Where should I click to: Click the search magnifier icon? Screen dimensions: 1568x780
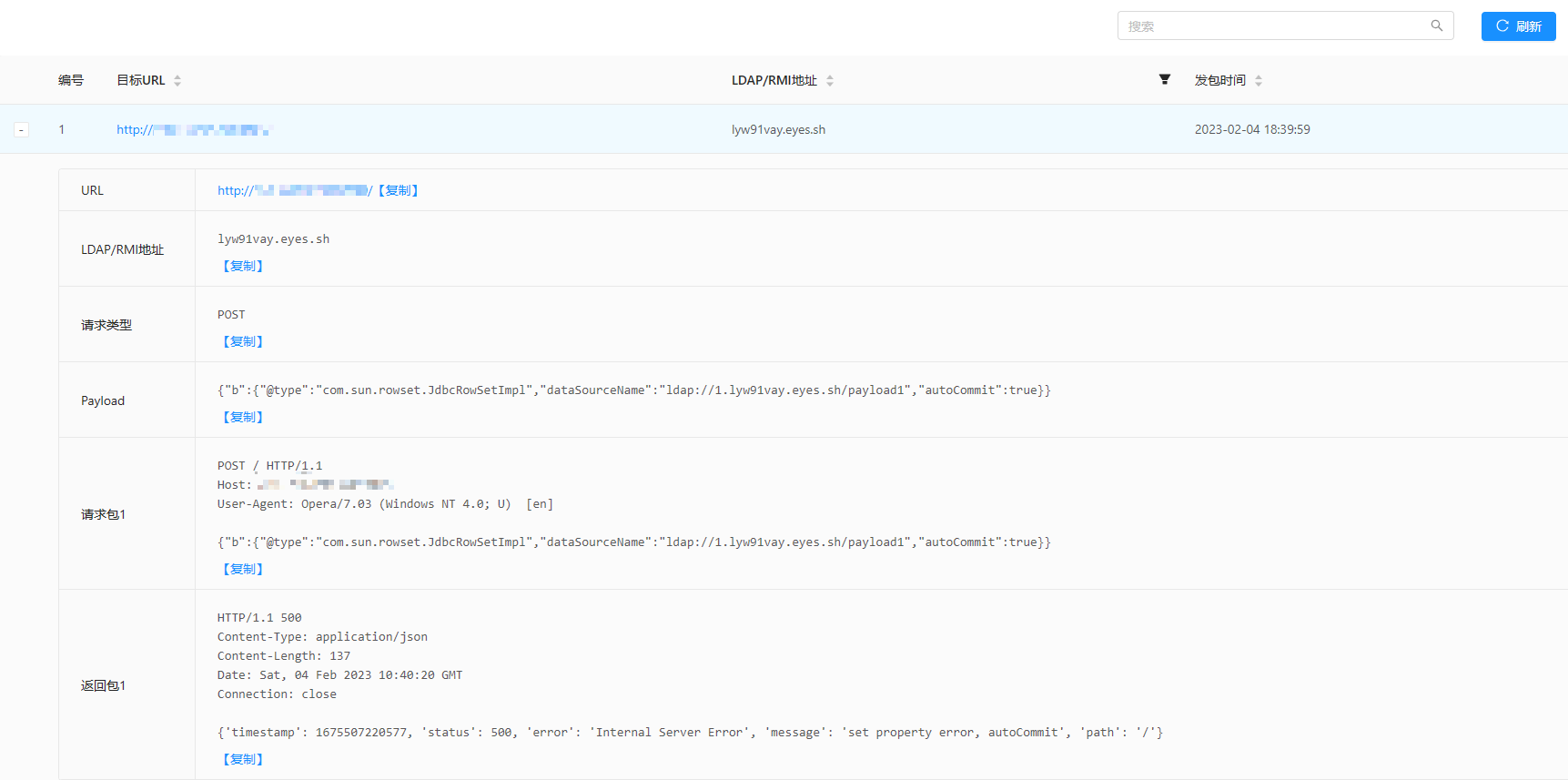coord(1436,25)
